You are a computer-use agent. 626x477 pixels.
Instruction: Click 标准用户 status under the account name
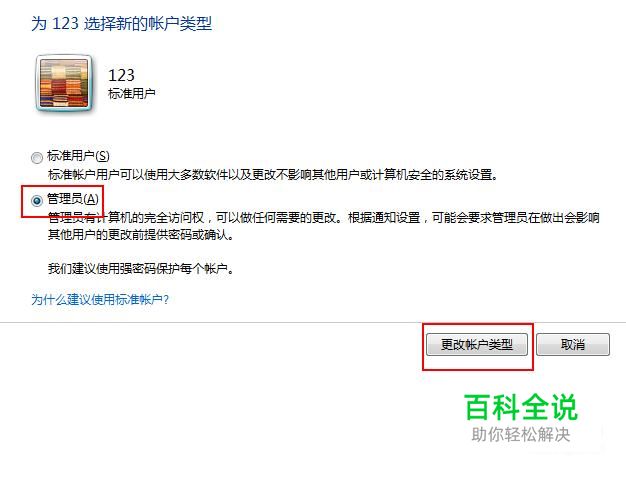tap(132, 93)
